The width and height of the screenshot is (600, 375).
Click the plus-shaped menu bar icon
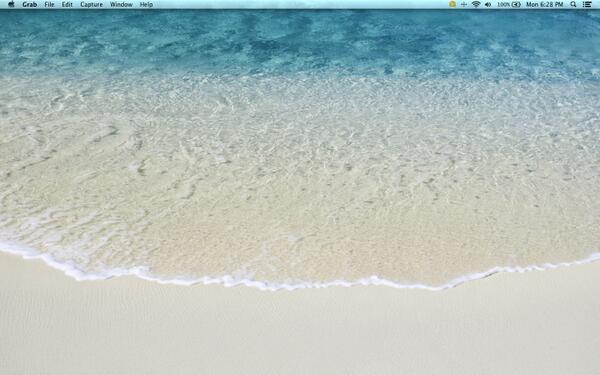pos(464,4)
